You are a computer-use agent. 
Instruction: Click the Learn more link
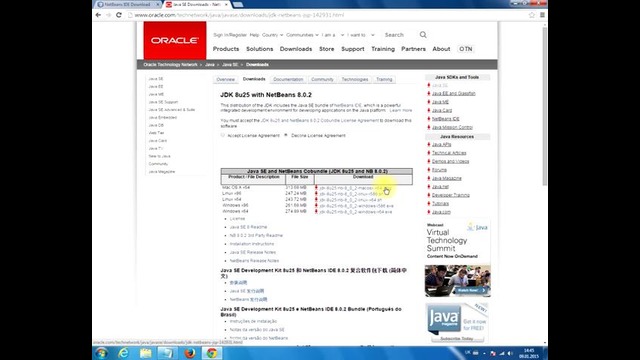click(400, 111)
